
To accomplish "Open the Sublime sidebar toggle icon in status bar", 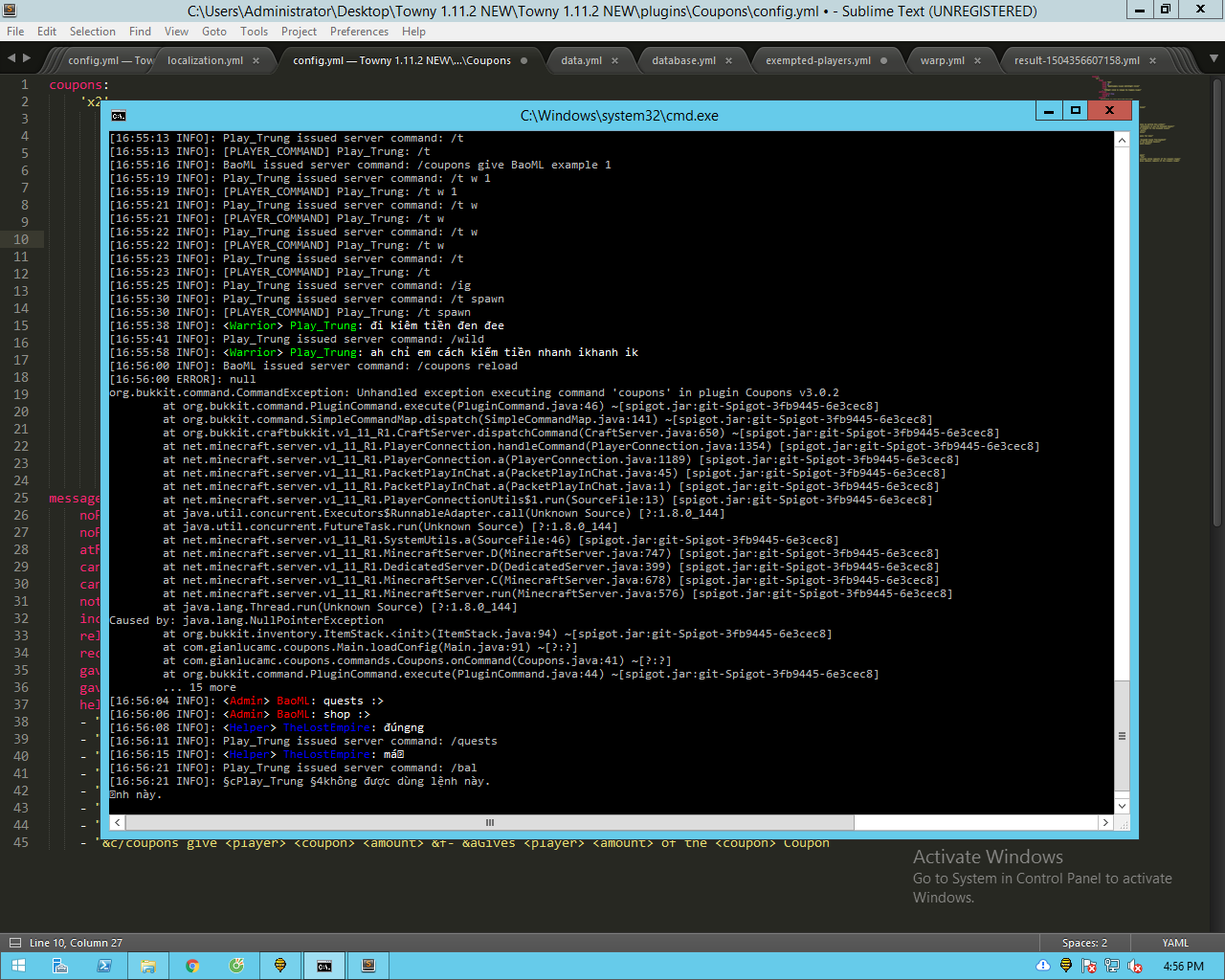I will 14,943.
